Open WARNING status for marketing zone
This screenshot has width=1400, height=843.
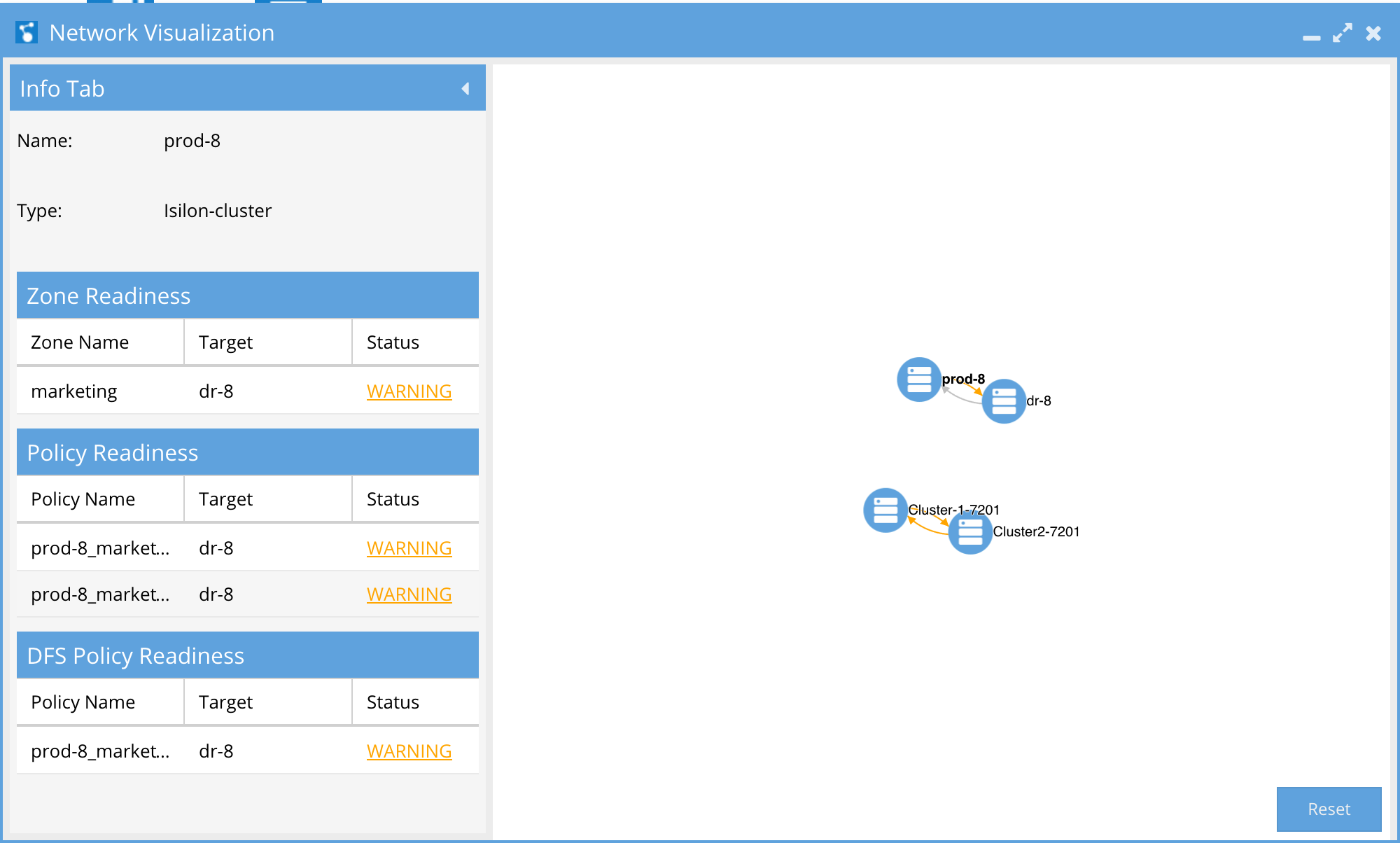coord(409,391)
